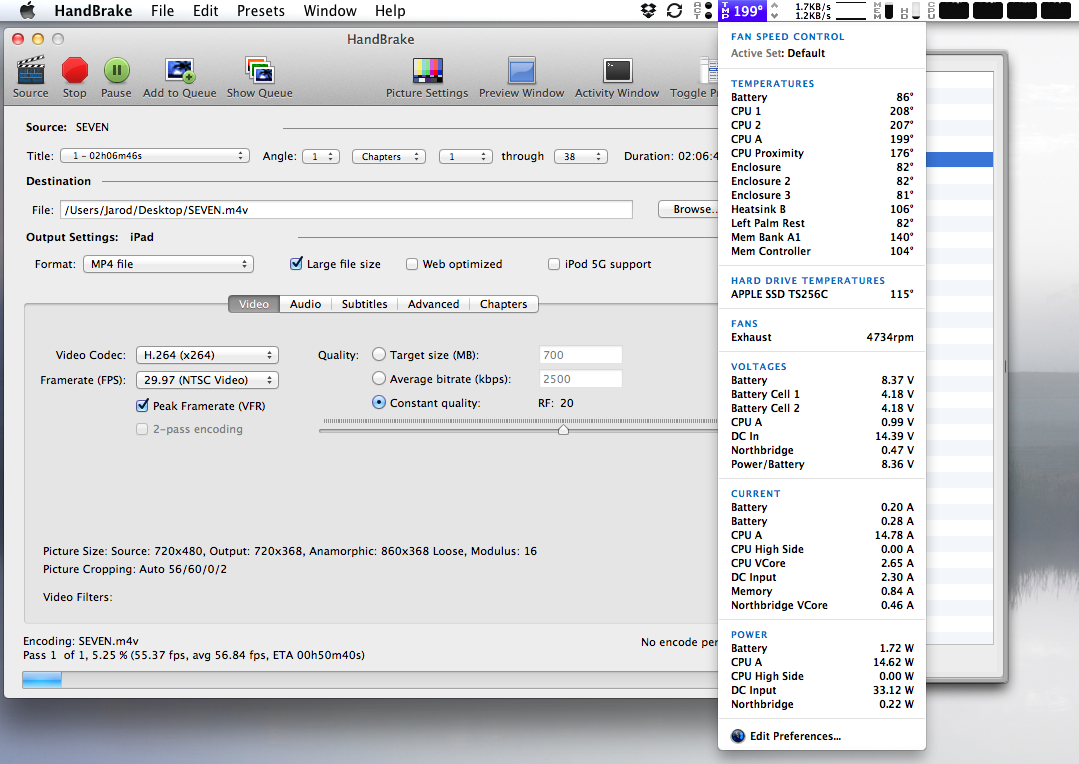
Task: Select Target size (MB) radio button
Action: click(x=378, y=354)
